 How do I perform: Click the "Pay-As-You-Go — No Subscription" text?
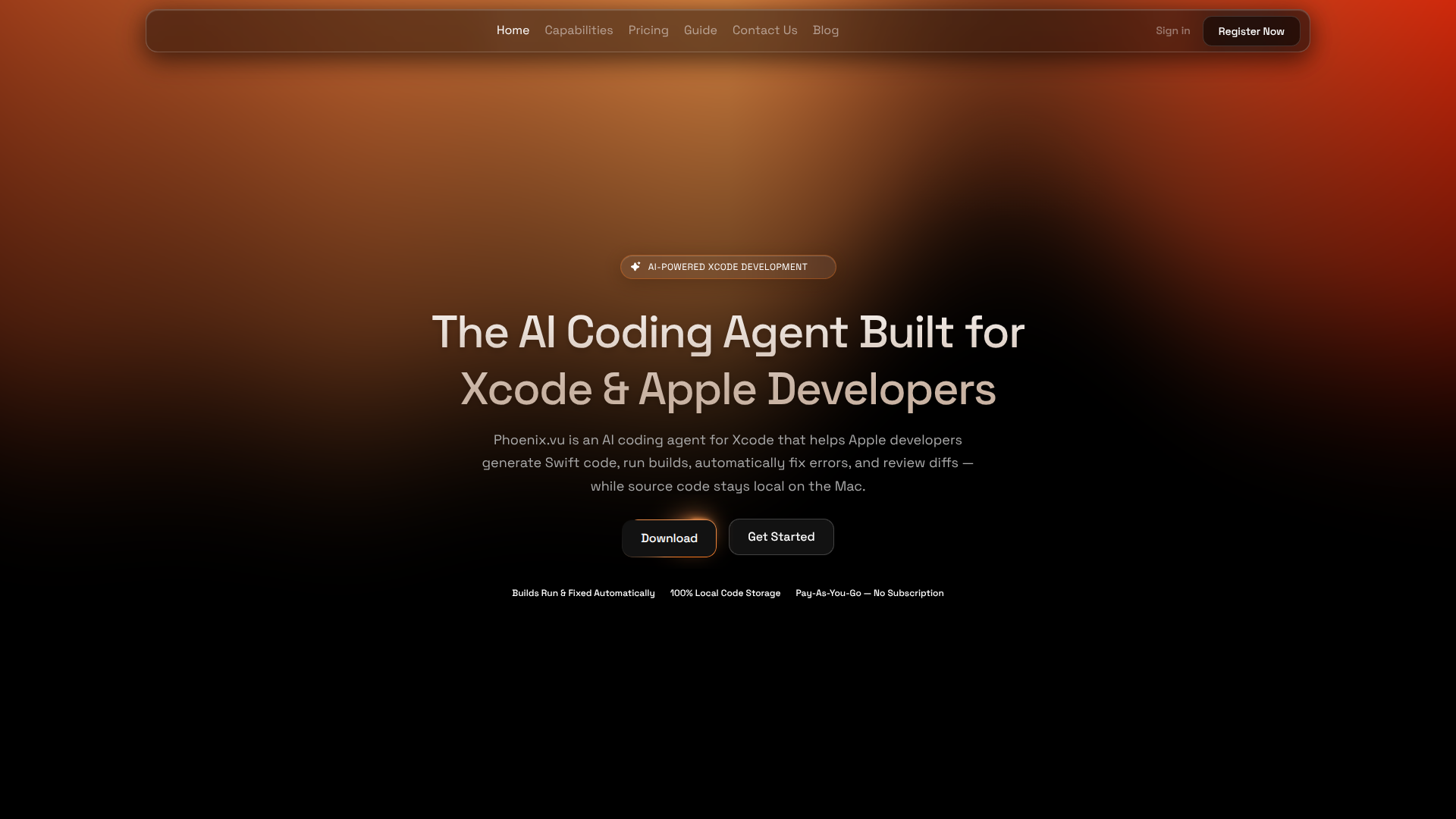870,593
